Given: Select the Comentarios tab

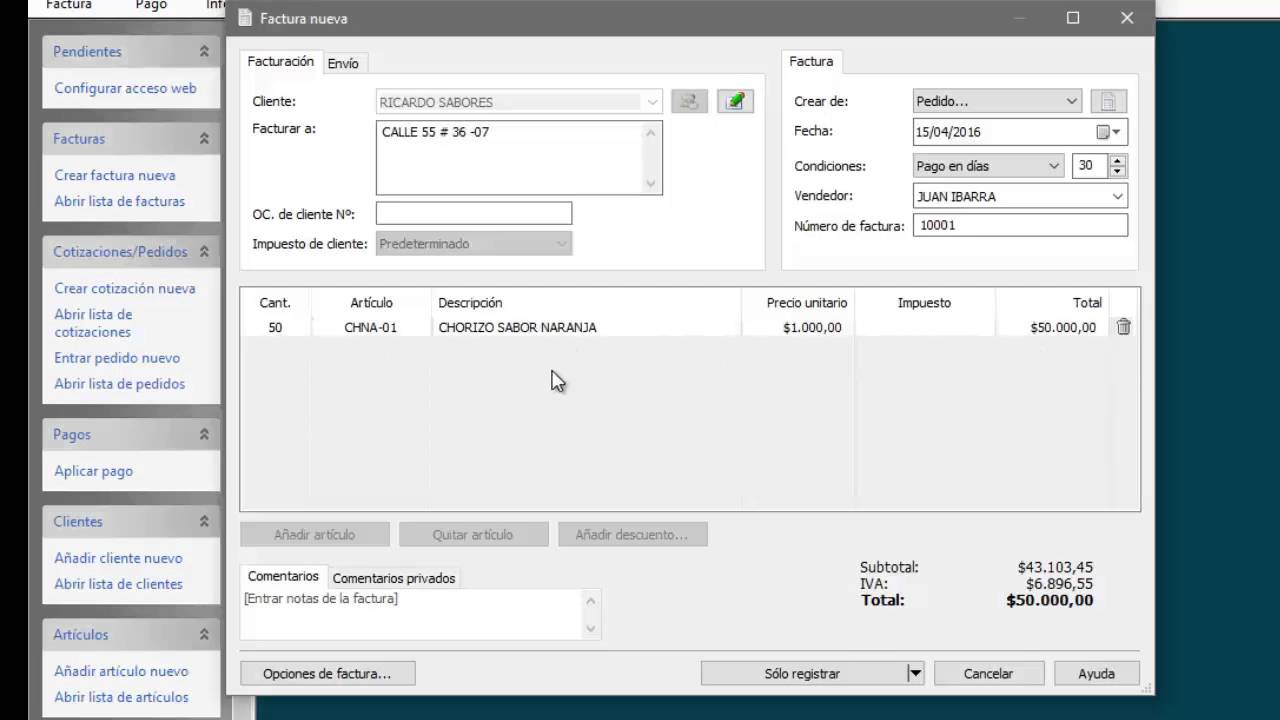Looking at the screenshot, I should pyautogui.click(x=283, y=576).
